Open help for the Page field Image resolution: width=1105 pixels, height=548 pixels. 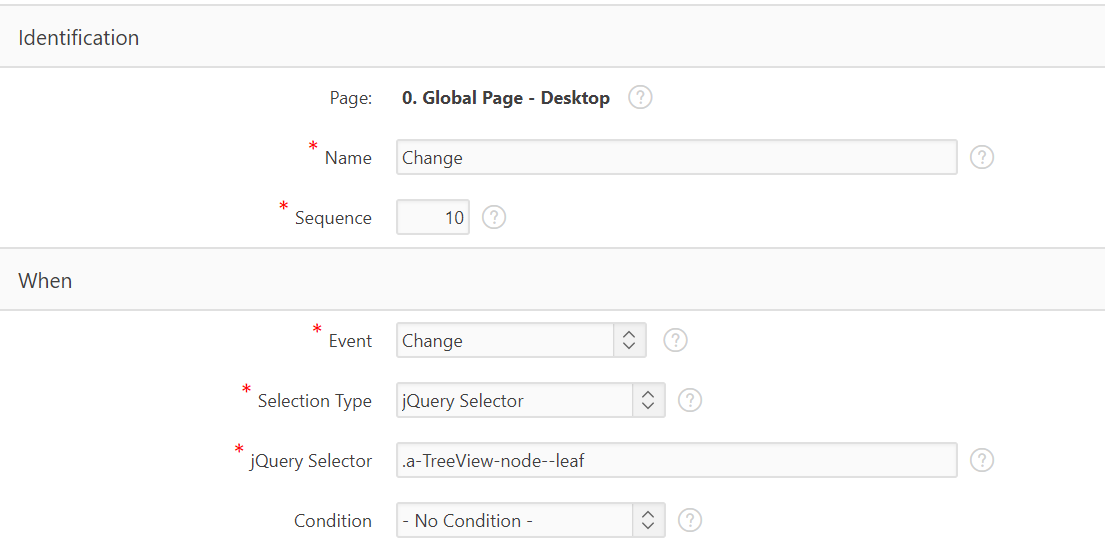click(640, 97)
